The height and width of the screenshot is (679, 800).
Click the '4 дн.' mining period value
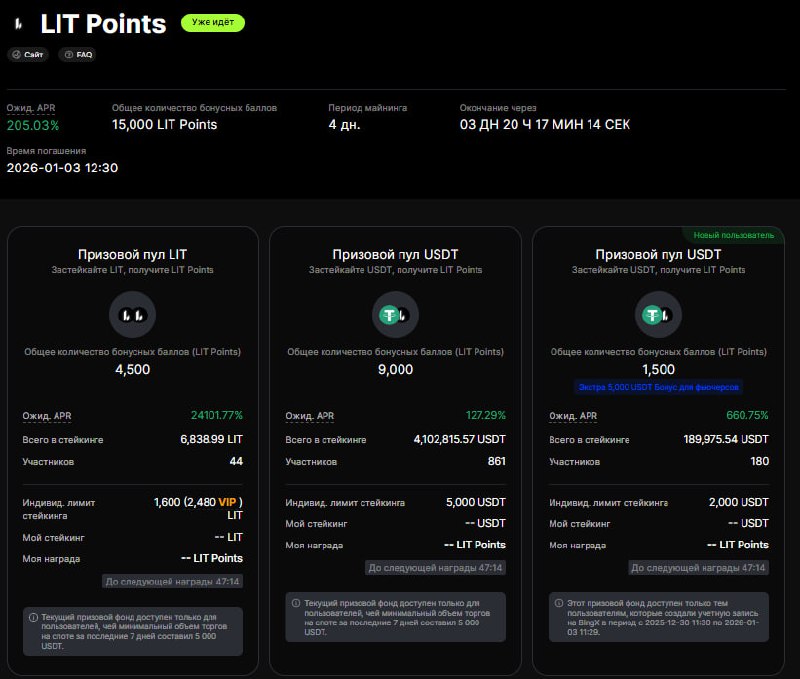[x=344, y=125]
